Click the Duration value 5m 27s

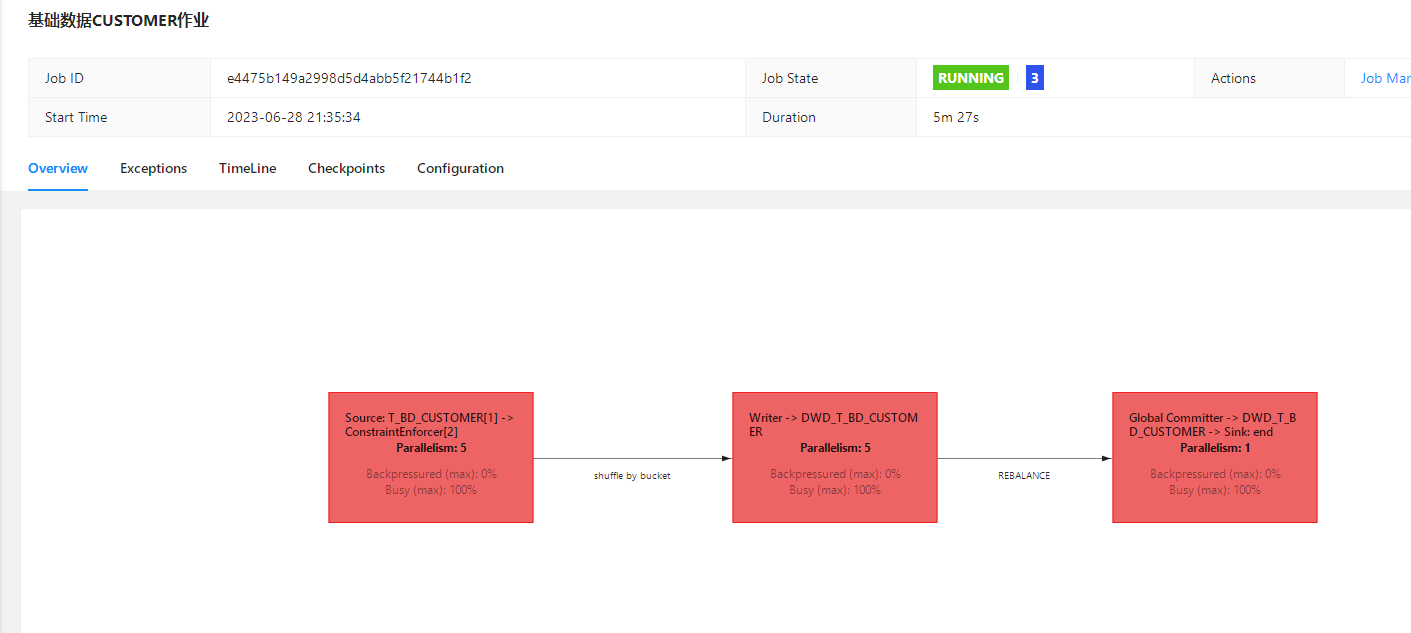pyautogui.click(x=956, y=117)
